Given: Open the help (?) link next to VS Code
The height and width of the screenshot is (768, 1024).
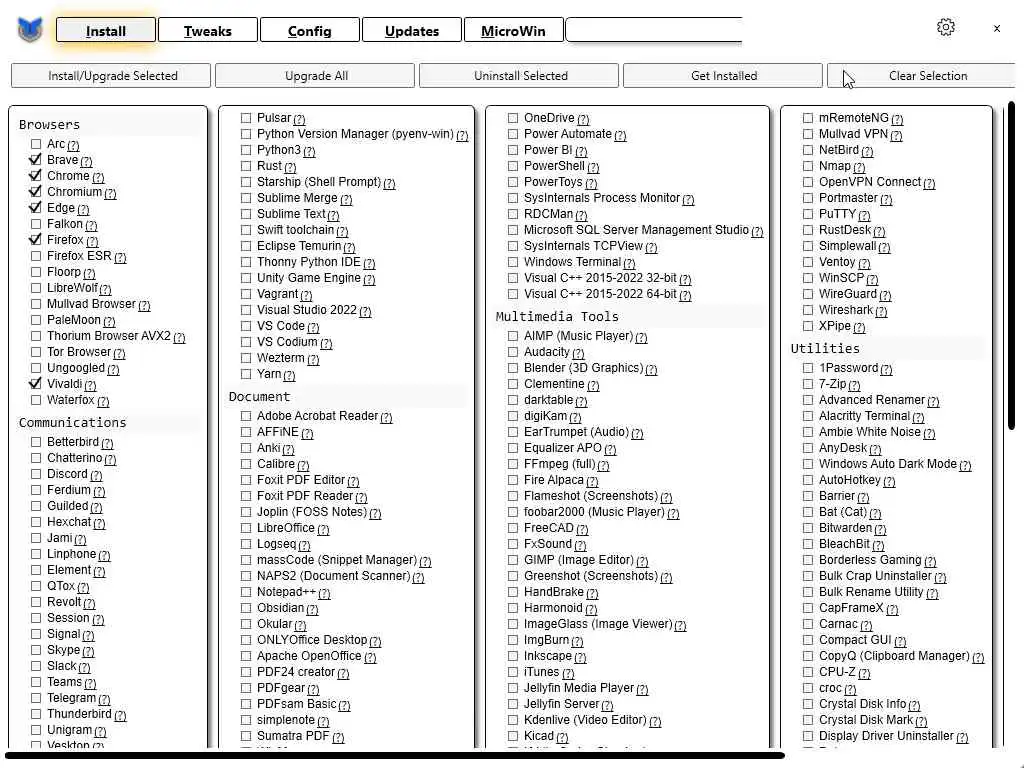Looking at the screenshot, I should [x=313, y=327].
